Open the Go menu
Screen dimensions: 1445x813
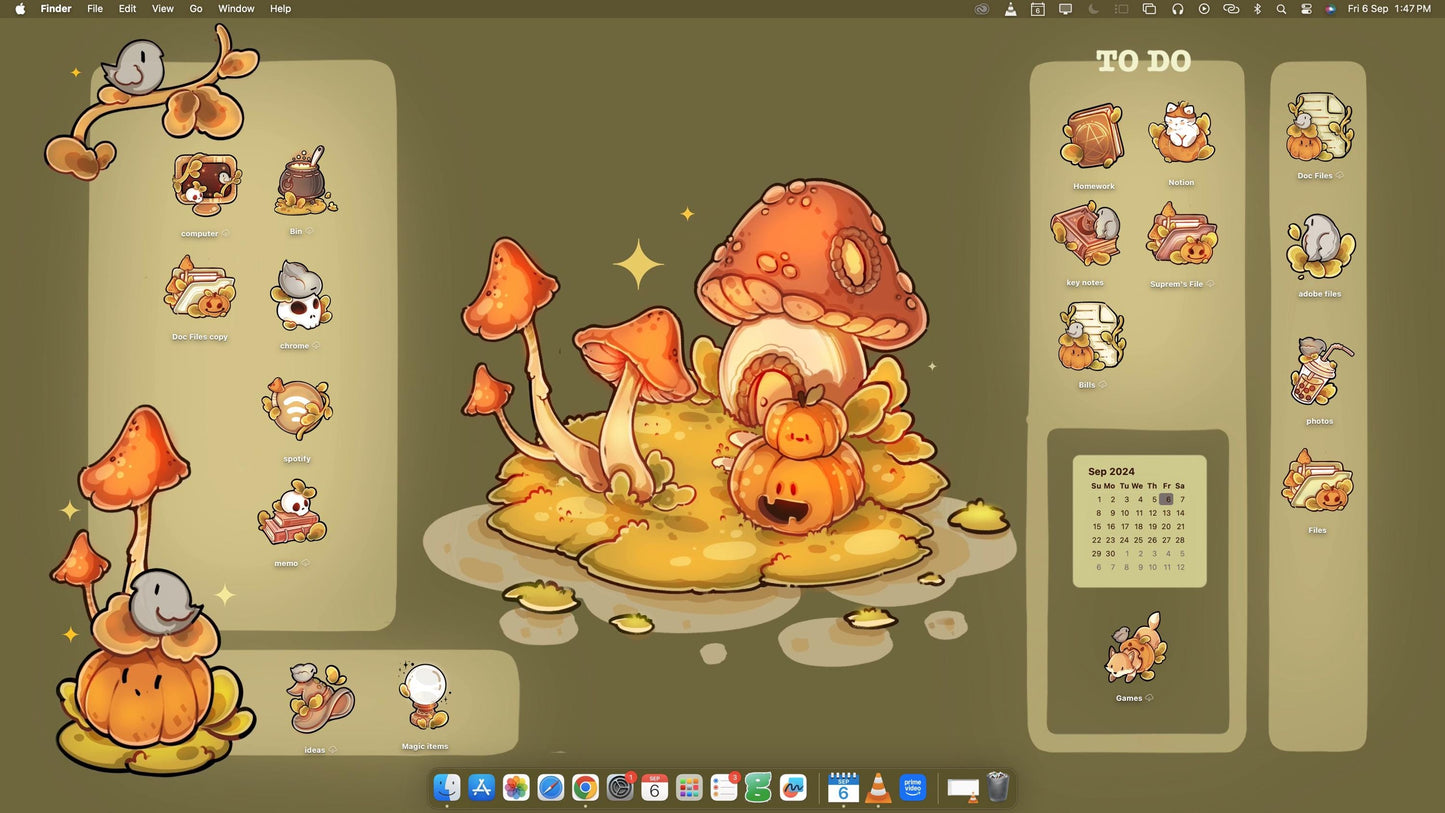click(196, 9)
